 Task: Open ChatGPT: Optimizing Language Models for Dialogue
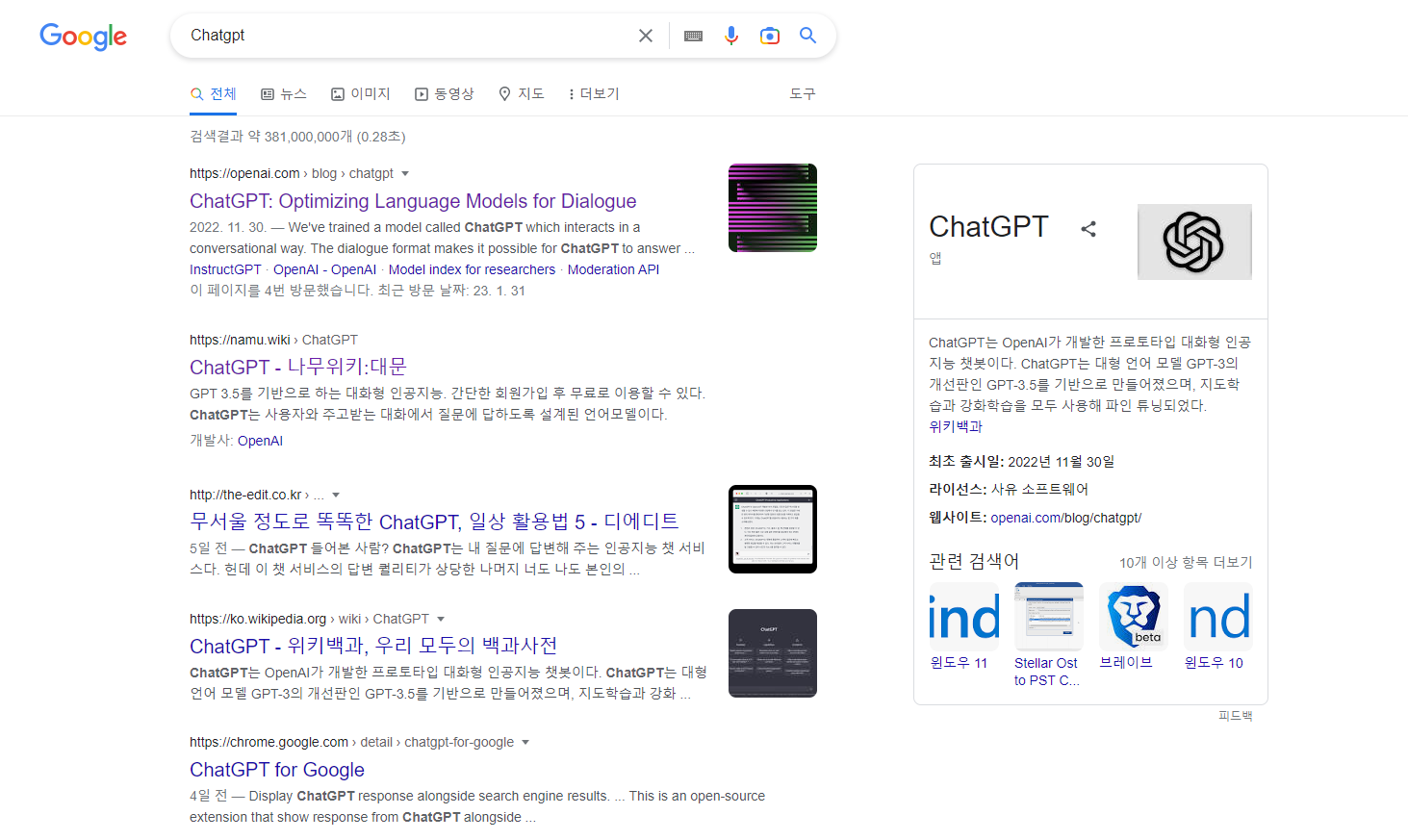(x=413, y=201)
